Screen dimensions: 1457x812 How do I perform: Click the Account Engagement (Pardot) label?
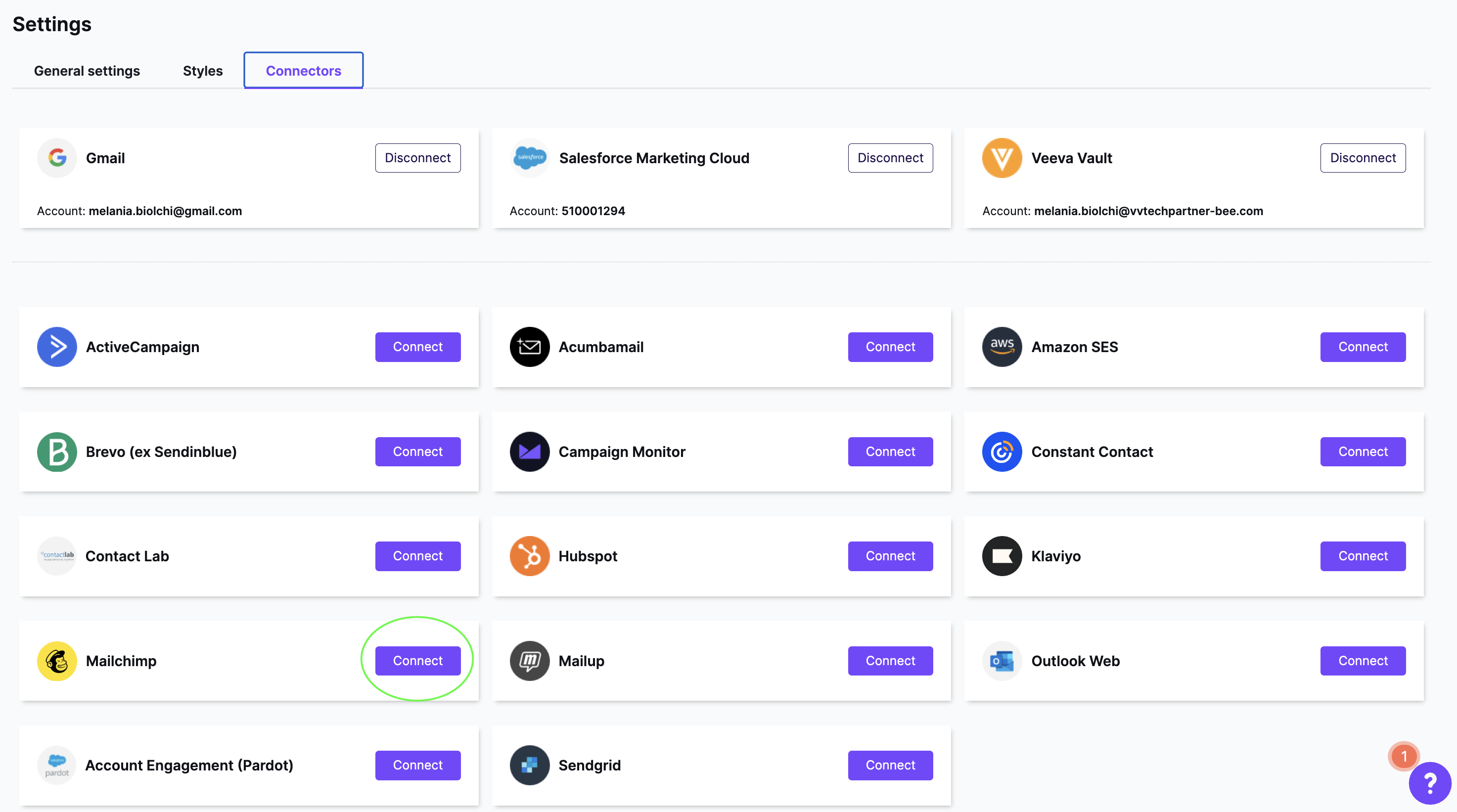point(189,766)
